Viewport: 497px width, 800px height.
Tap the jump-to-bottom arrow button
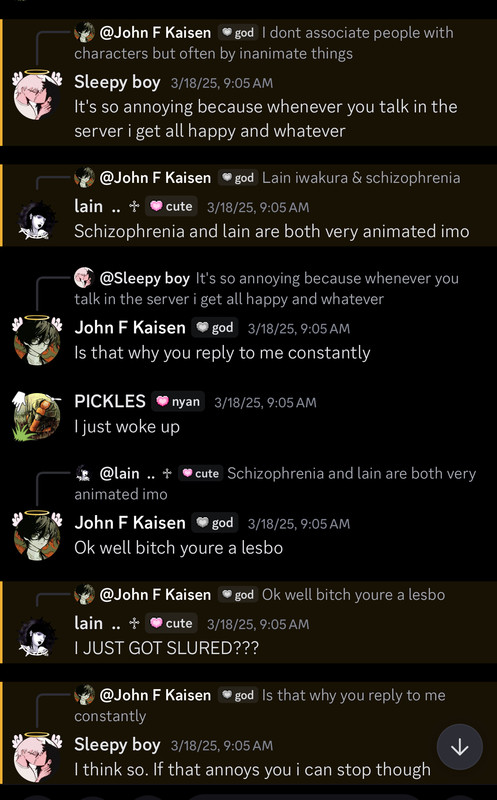(459, 747)
